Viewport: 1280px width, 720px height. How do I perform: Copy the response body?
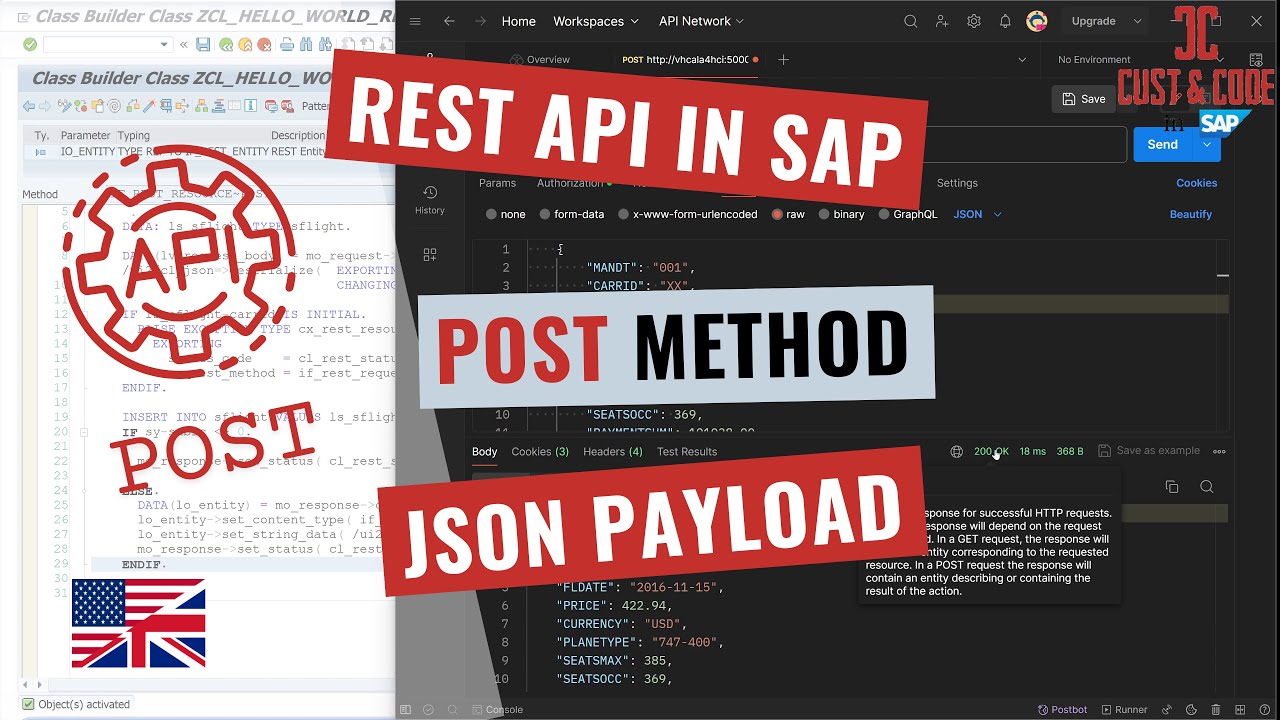tap(1172, 487)
